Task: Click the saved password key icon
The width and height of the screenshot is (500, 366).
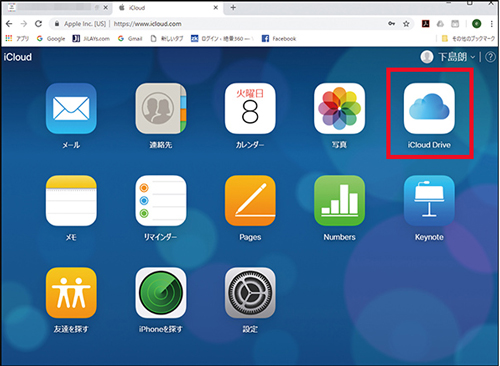Action: pyautogui.click(x=391, y=24)
